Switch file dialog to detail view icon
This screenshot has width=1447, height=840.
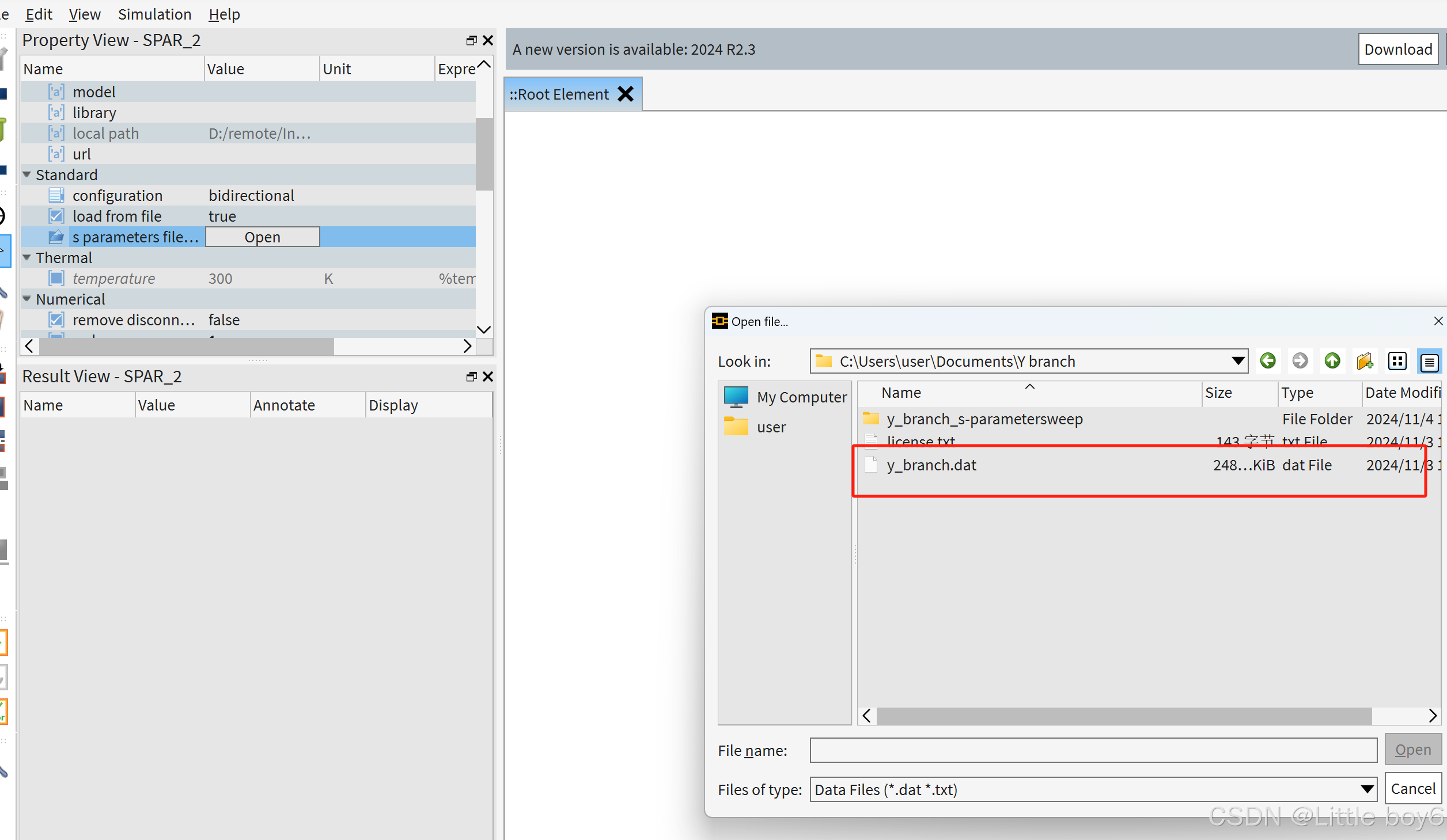click(x=1429, y=362)
